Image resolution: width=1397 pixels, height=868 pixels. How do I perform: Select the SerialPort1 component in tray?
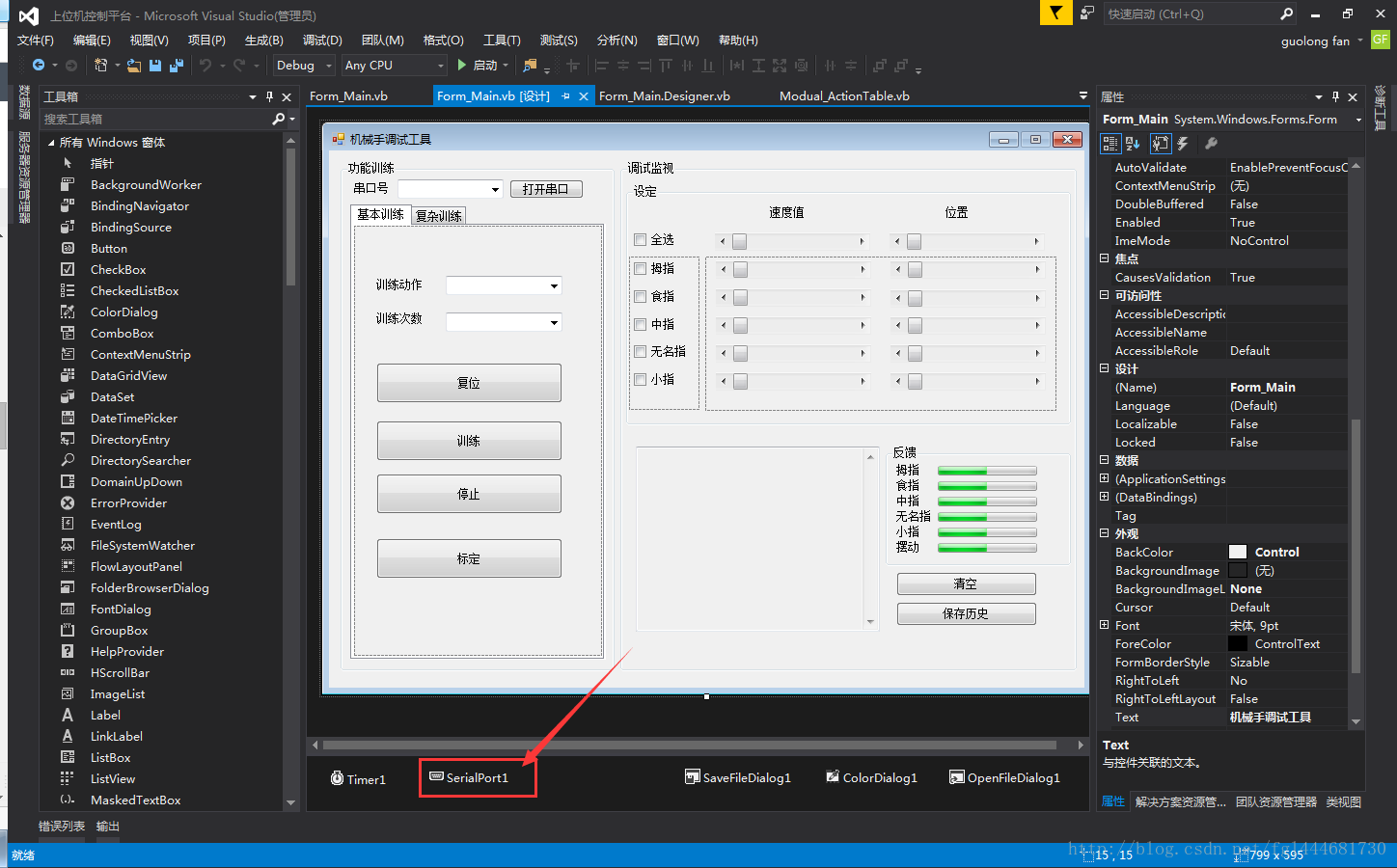point(470,777)
